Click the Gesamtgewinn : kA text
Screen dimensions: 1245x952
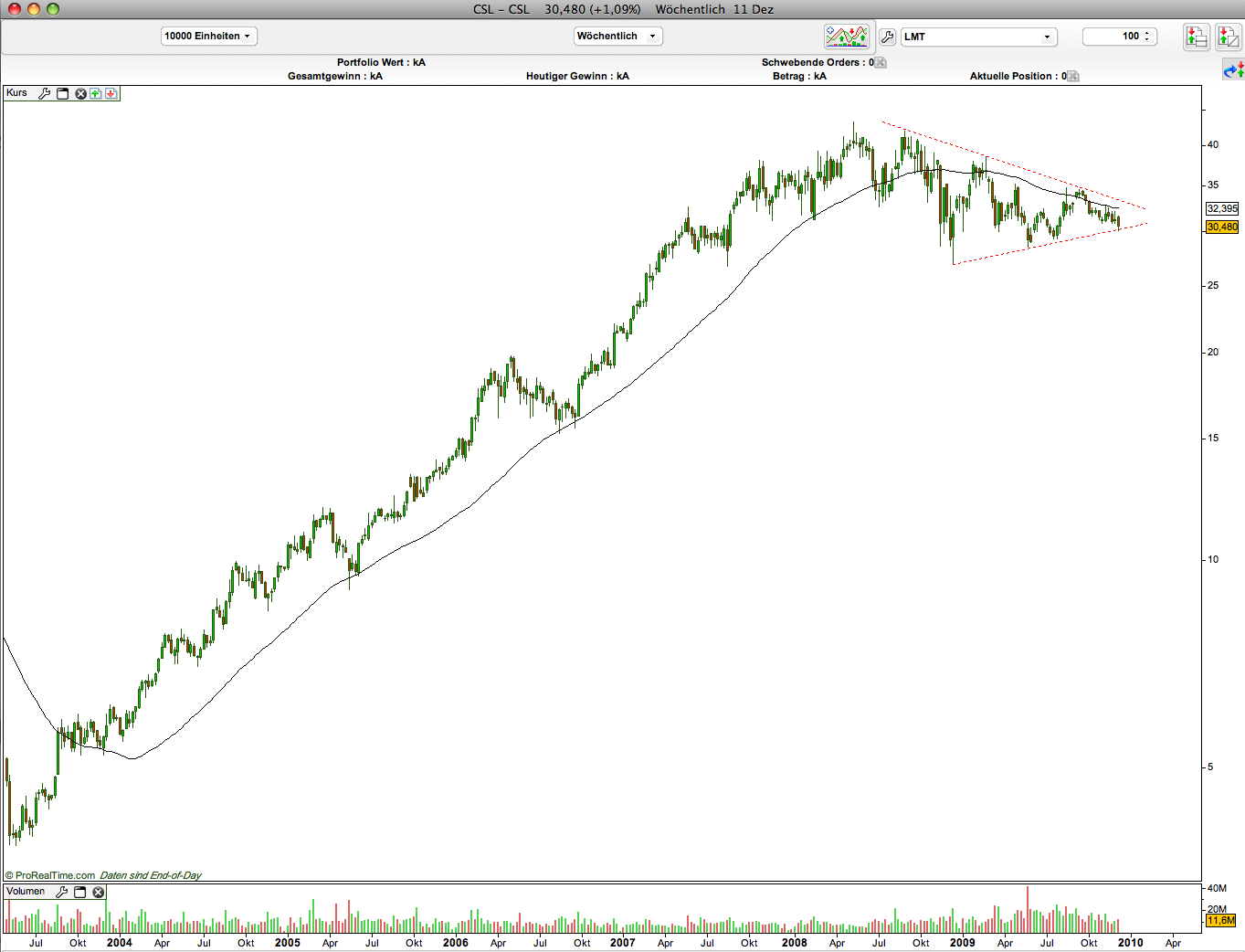[335, 76]
